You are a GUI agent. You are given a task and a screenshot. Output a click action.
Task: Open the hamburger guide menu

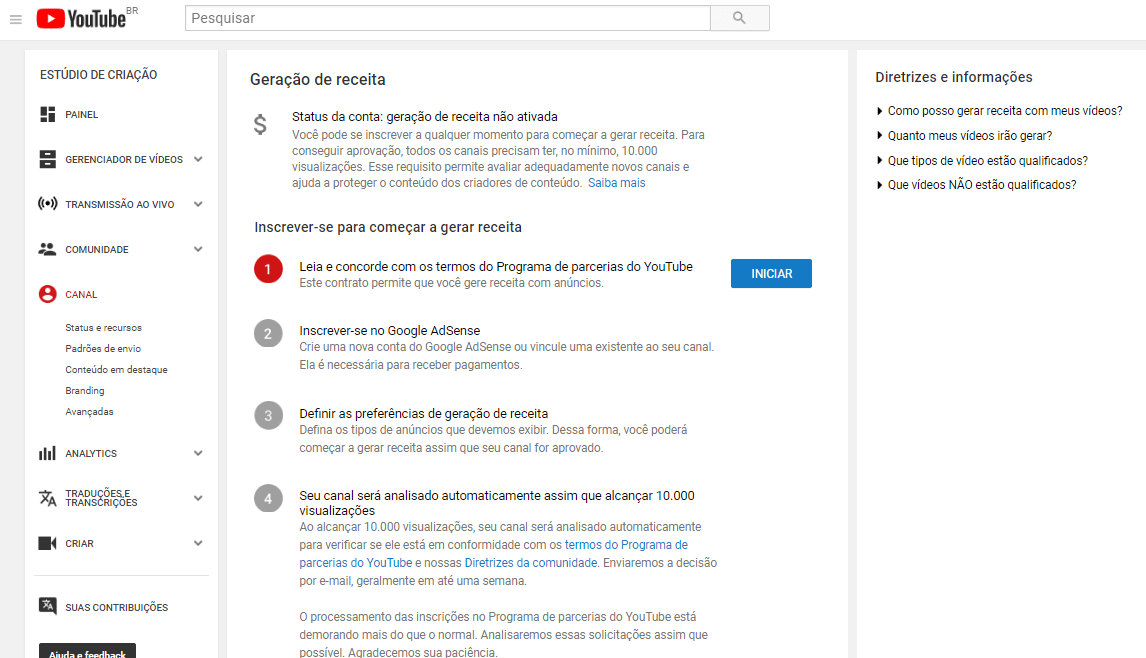15,19
